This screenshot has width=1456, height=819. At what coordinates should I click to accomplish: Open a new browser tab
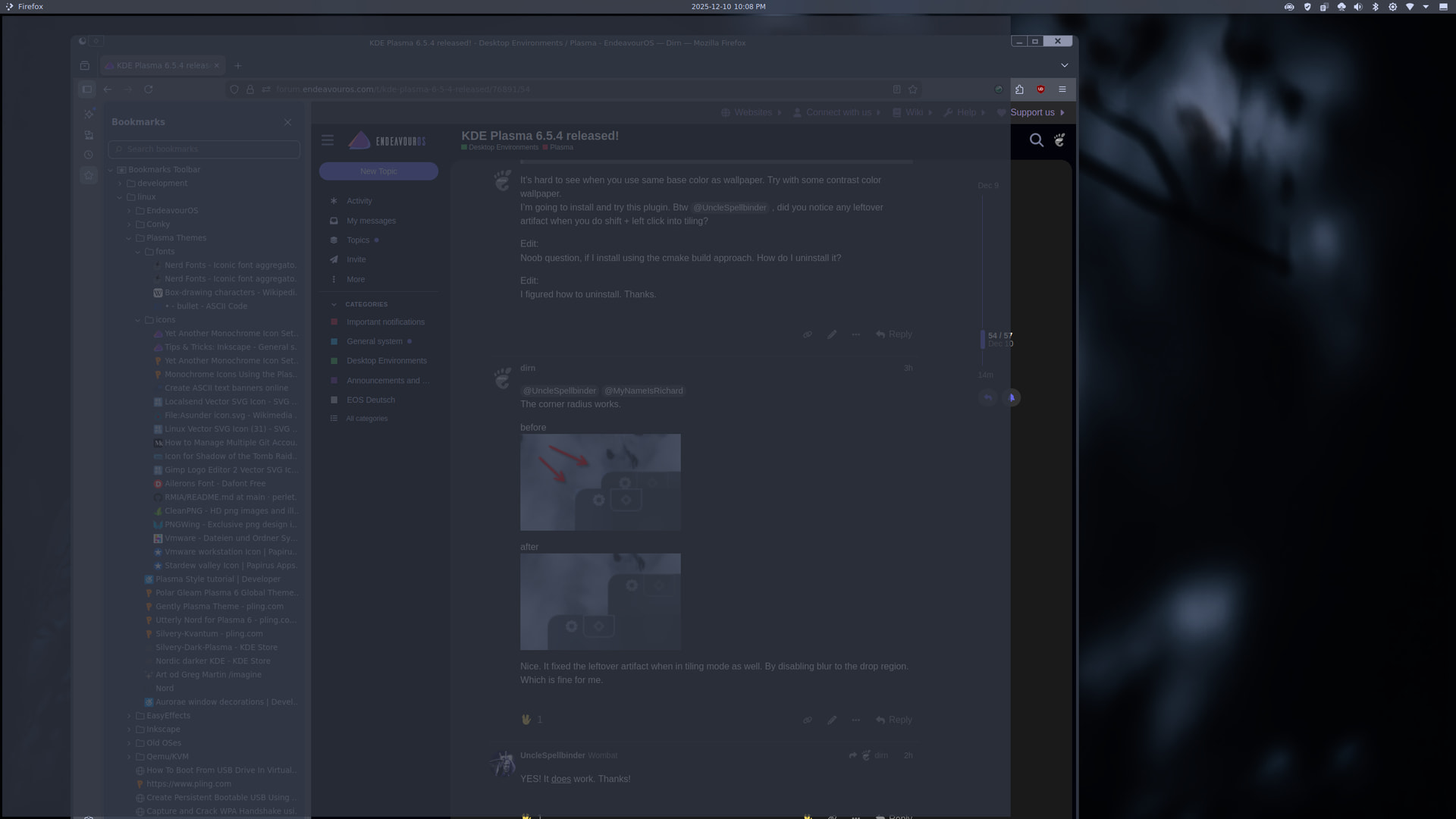[x=238, y=66]
